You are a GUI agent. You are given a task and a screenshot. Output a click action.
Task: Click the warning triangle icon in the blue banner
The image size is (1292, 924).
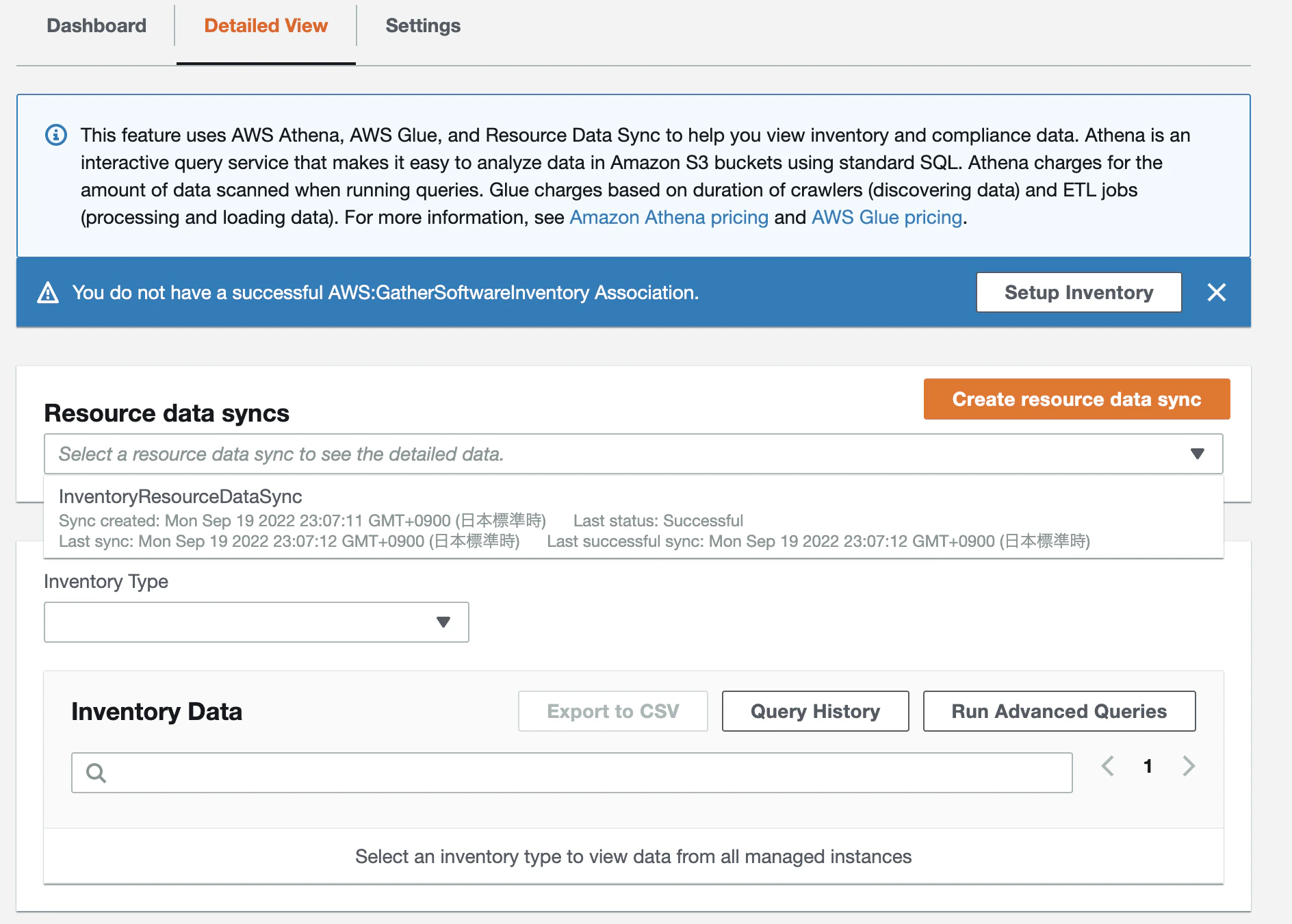tap(48, 292)
